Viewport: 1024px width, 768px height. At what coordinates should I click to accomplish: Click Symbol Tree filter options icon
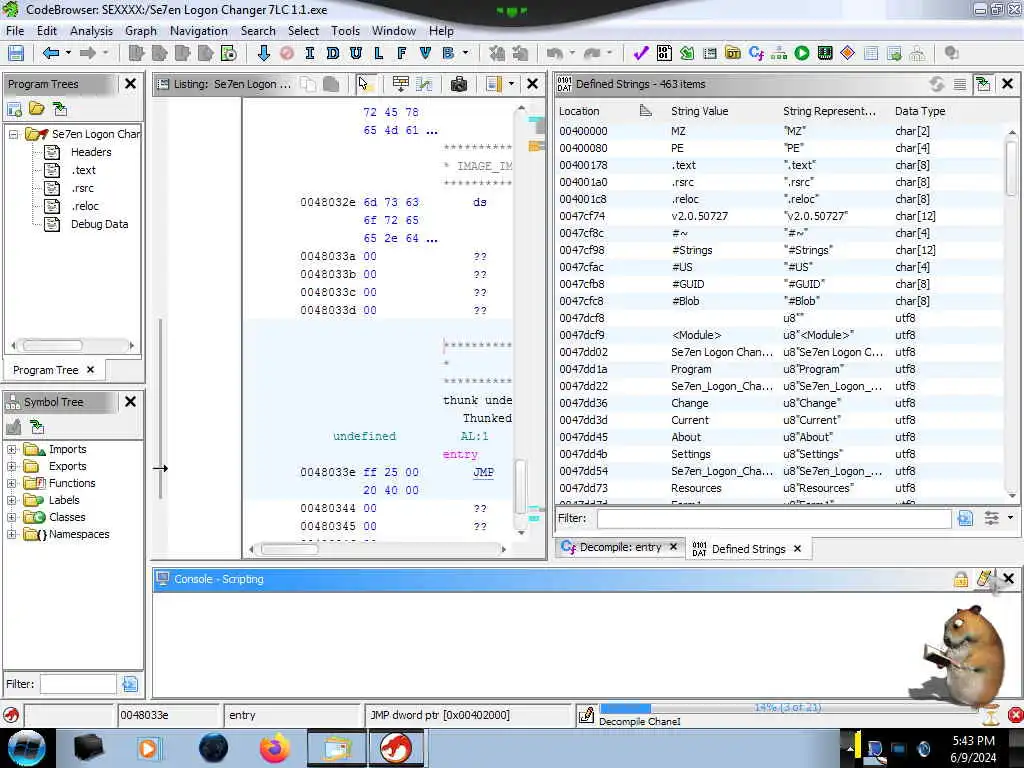point(130,684)
